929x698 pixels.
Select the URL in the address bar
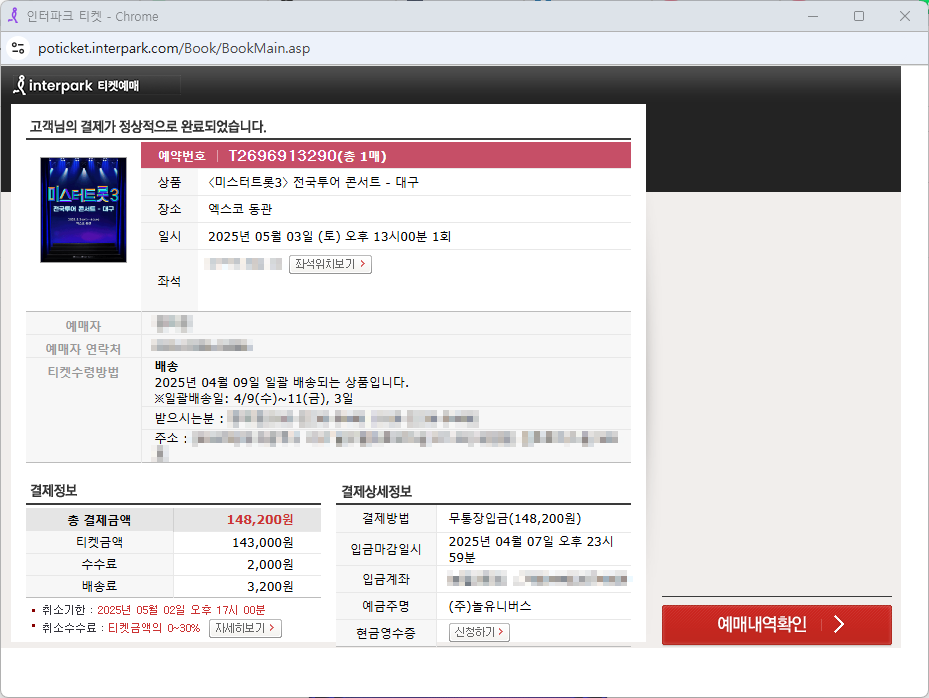(173, 47)
